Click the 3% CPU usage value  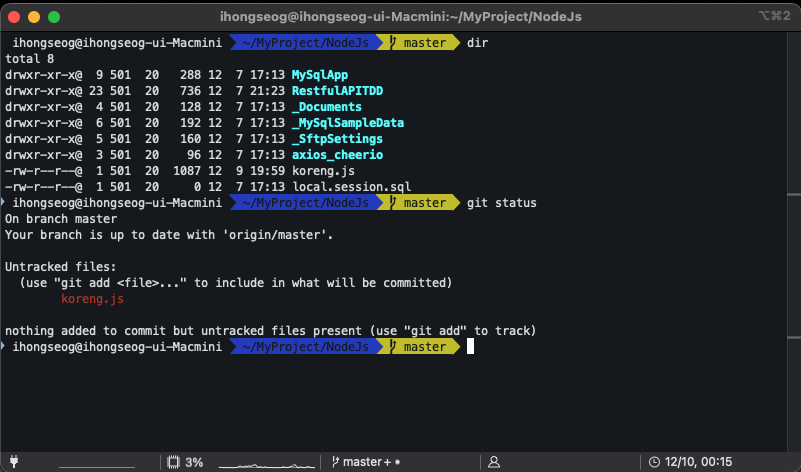pyautogui.click(x=194, y=462)
